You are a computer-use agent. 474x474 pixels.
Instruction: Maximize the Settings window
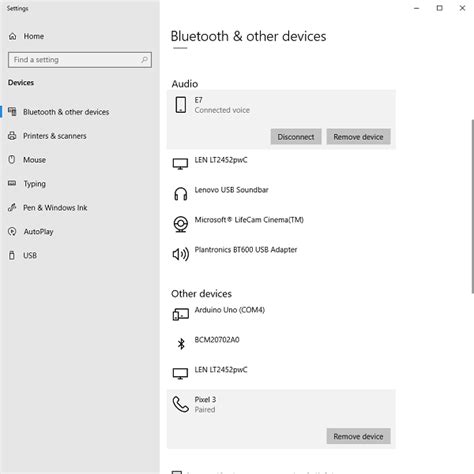point(440,8)
